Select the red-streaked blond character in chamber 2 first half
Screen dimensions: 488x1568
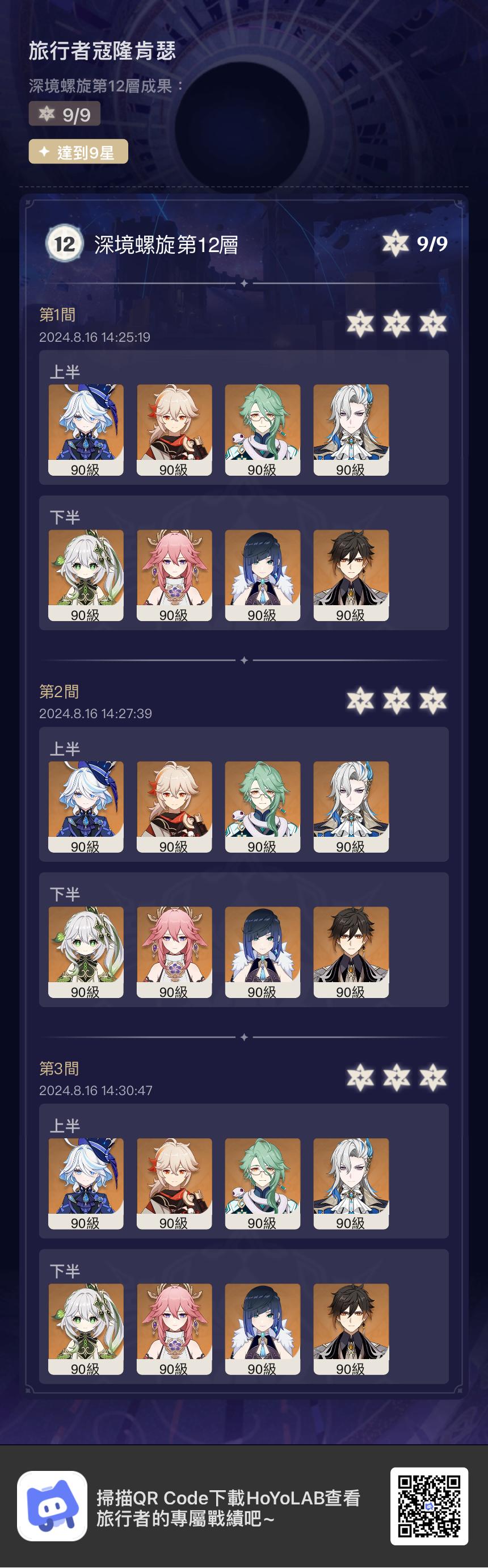pyautogui.click(x=174, y=807)
